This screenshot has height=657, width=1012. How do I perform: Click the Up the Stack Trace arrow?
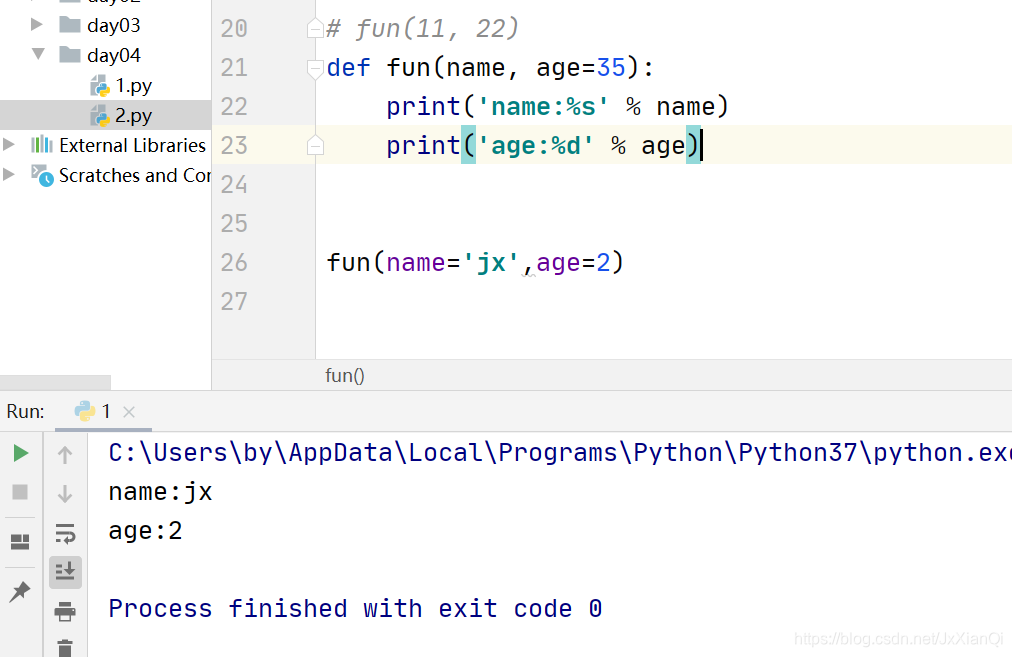[x=65, y=454]
